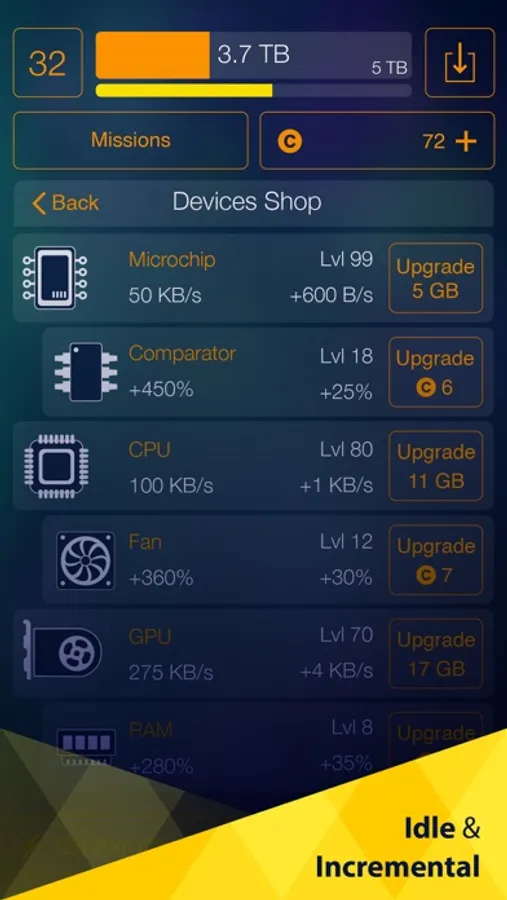
Task: Upgrade Microchip for 5 GB
Action: pyautogui.click(x=435, y=278)
